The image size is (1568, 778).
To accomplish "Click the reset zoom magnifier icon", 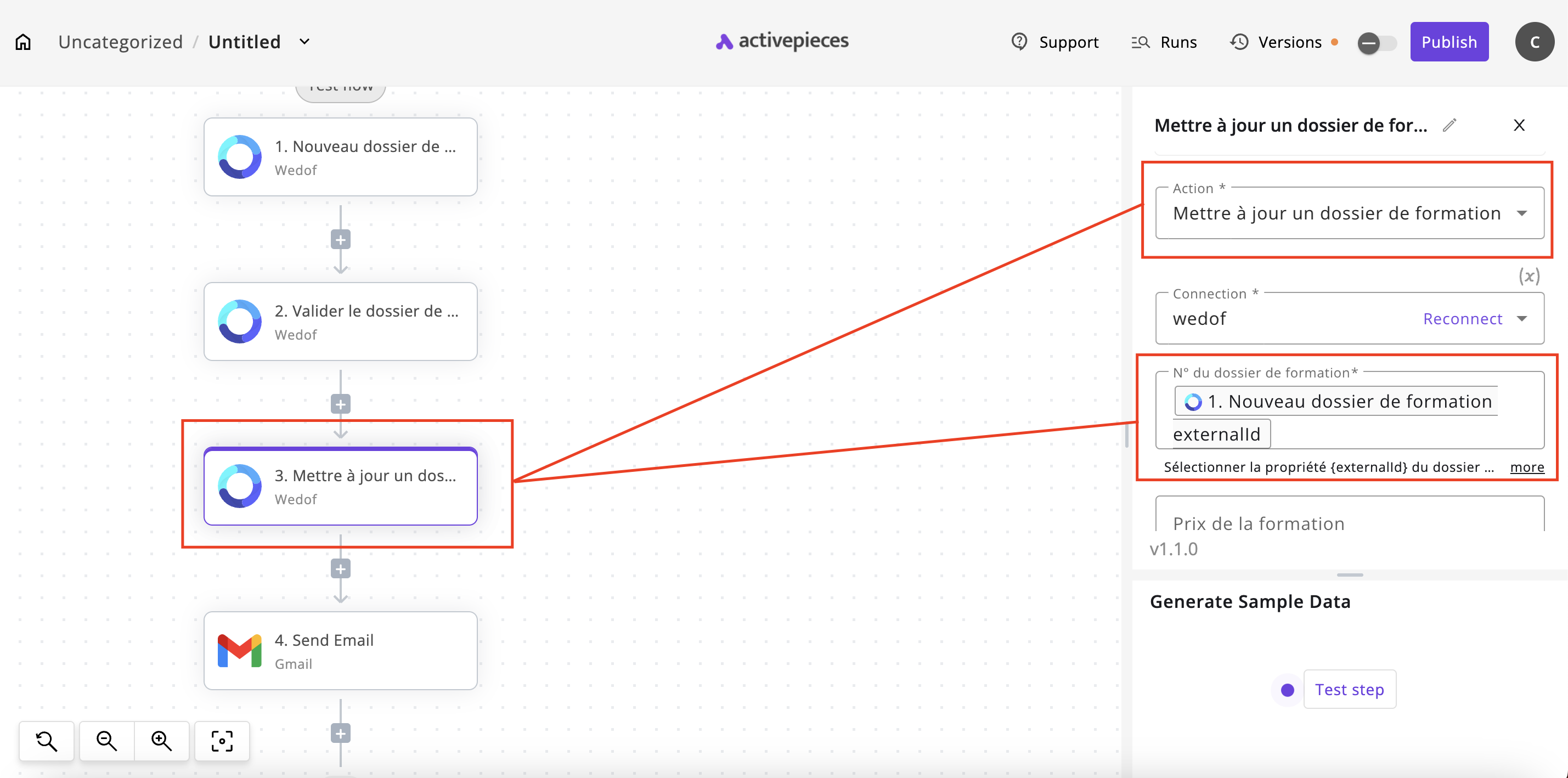I will (x=46, y=740).
